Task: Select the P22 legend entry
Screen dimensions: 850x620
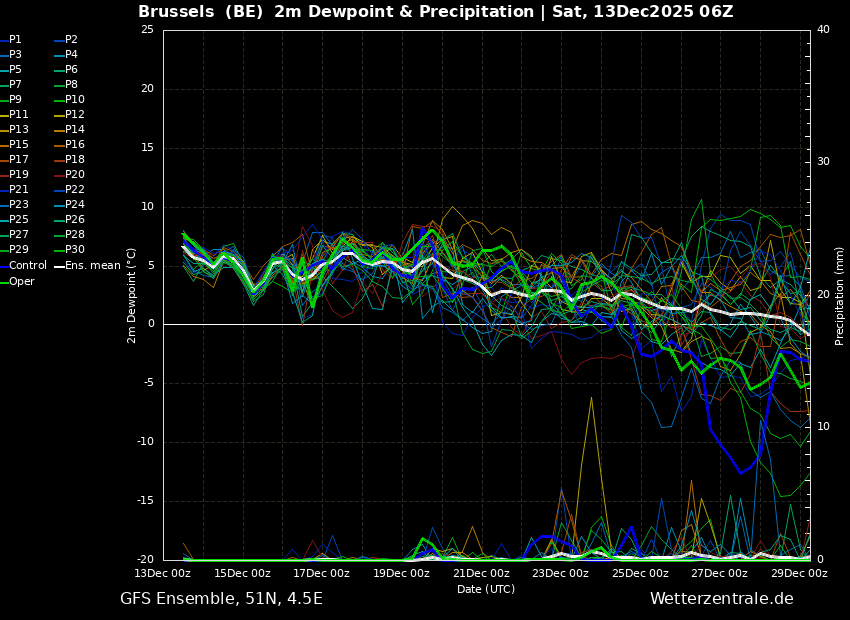Action: [75, 190]
